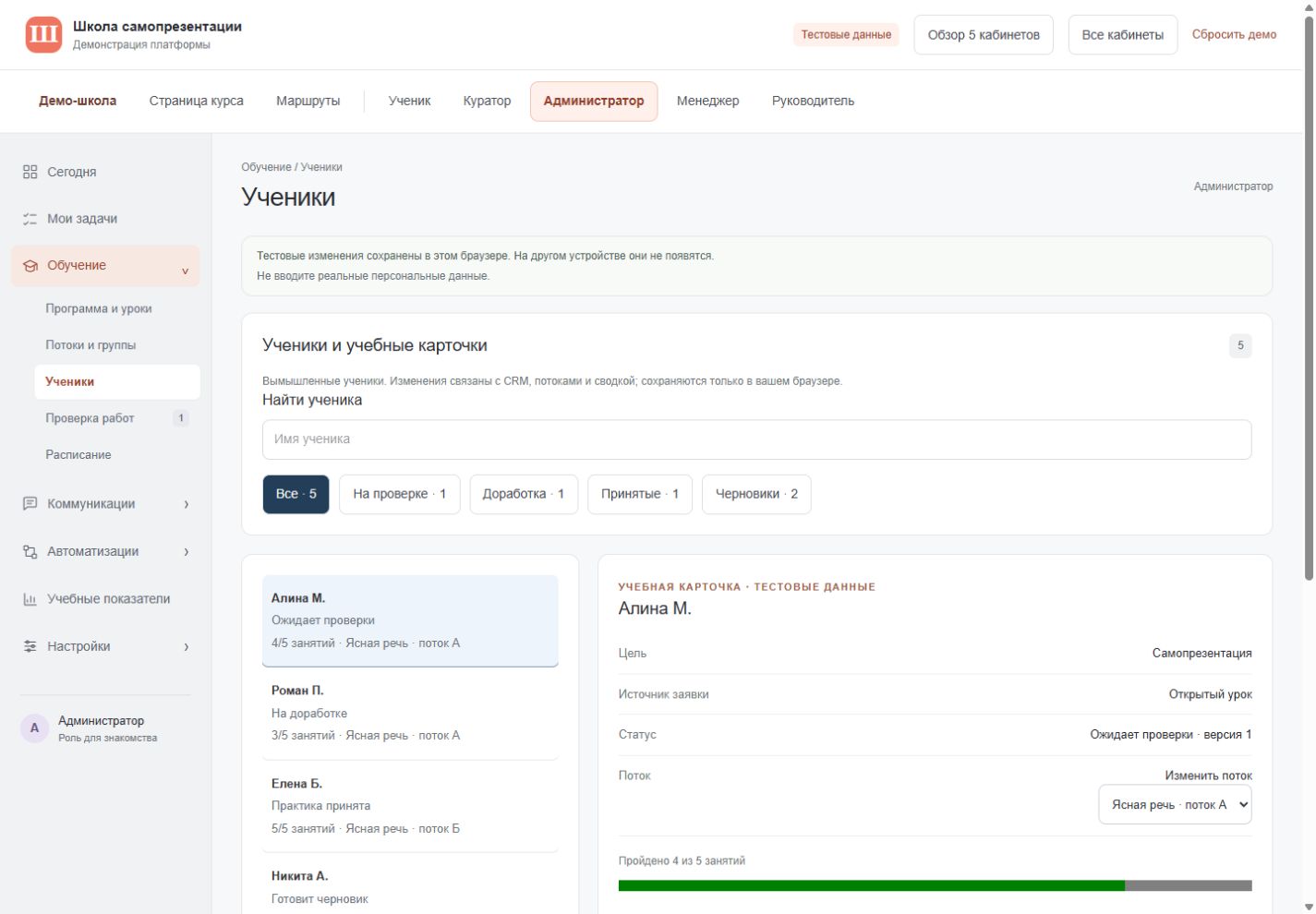Click the school logo icon
This screenshot has height=914, width=1316.
pos(43,35)
